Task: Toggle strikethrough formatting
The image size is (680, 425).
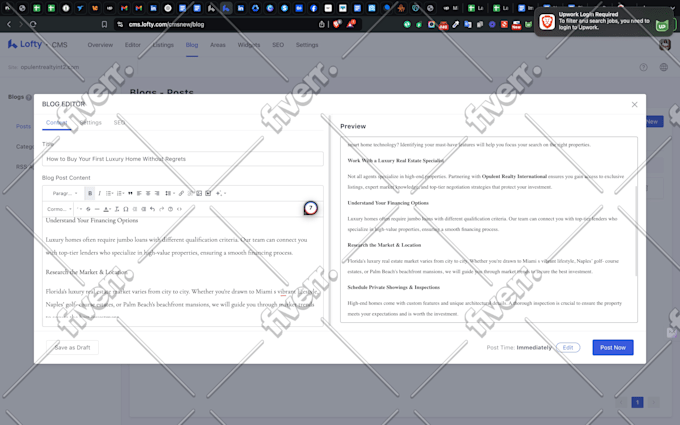Action: [88, 209]
